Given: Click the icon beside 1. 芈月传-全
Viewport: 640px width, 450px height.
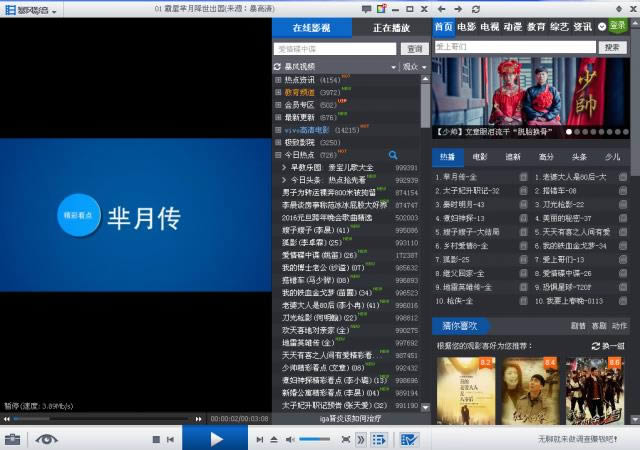Looking at the screenshot, I should point(523,177).
